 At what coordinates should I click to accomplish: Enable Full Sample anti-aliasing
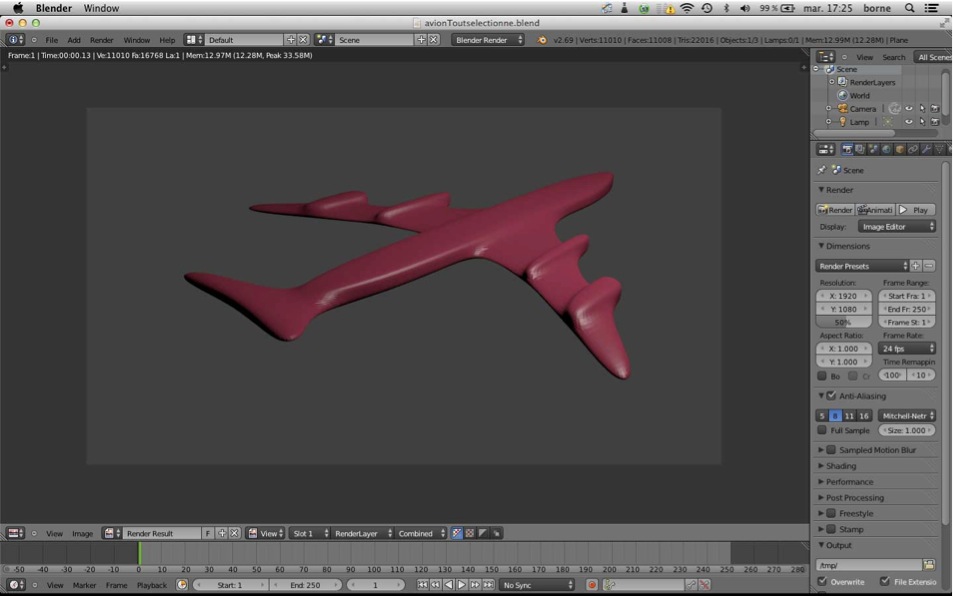[822, 430]
